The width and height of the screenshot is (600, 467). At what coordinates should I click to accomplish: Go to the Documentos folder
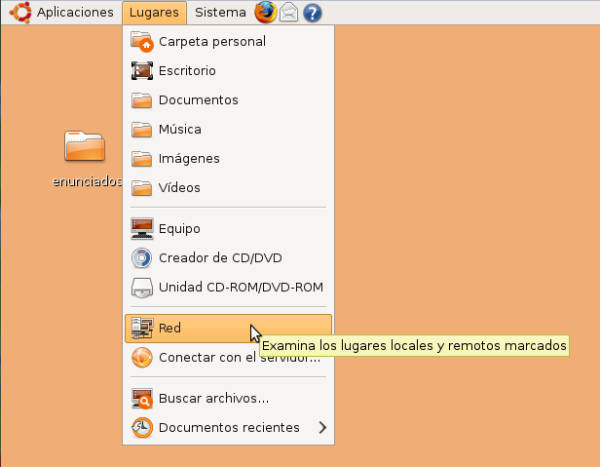coord(198,100)
